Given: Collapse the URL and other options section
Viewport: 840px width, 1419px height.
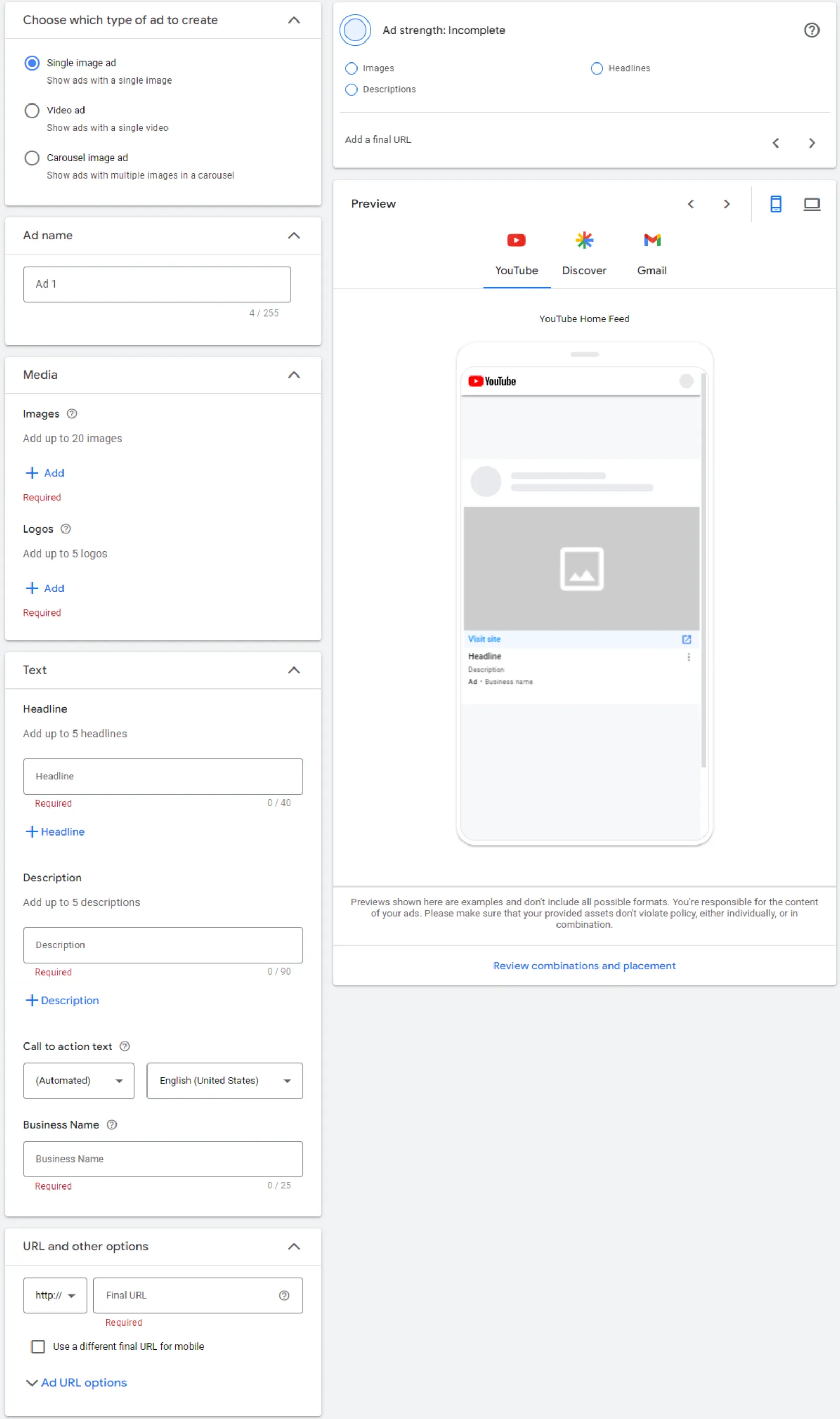Looking at the screenshot, I should point(294,1246).
